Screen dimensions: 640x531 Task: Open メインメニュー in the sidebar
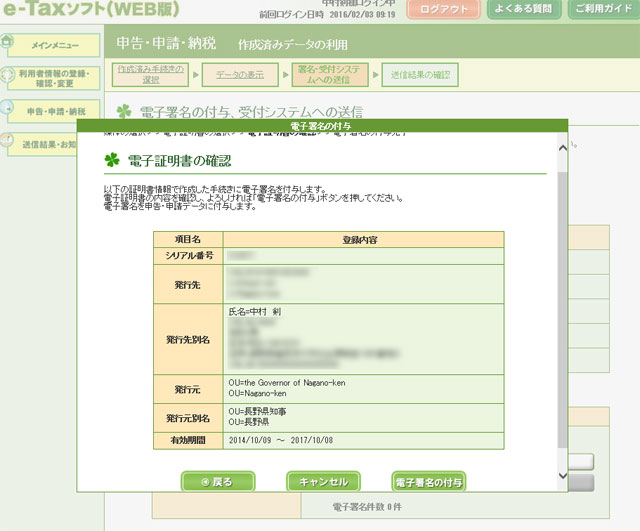[56, 45]
